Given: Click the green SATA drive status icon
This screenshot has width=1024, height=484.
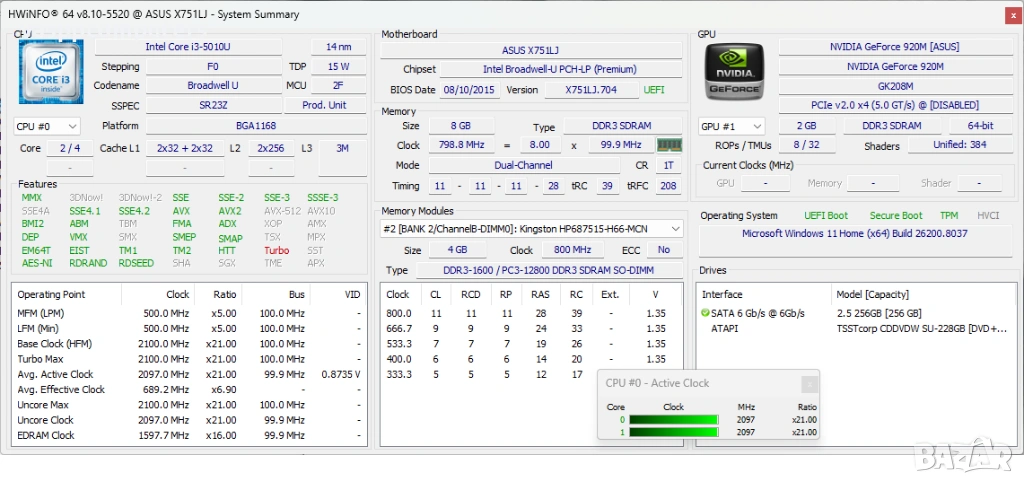Looking at the screenshot, I should pyautogui.click(x=706, y=313).
